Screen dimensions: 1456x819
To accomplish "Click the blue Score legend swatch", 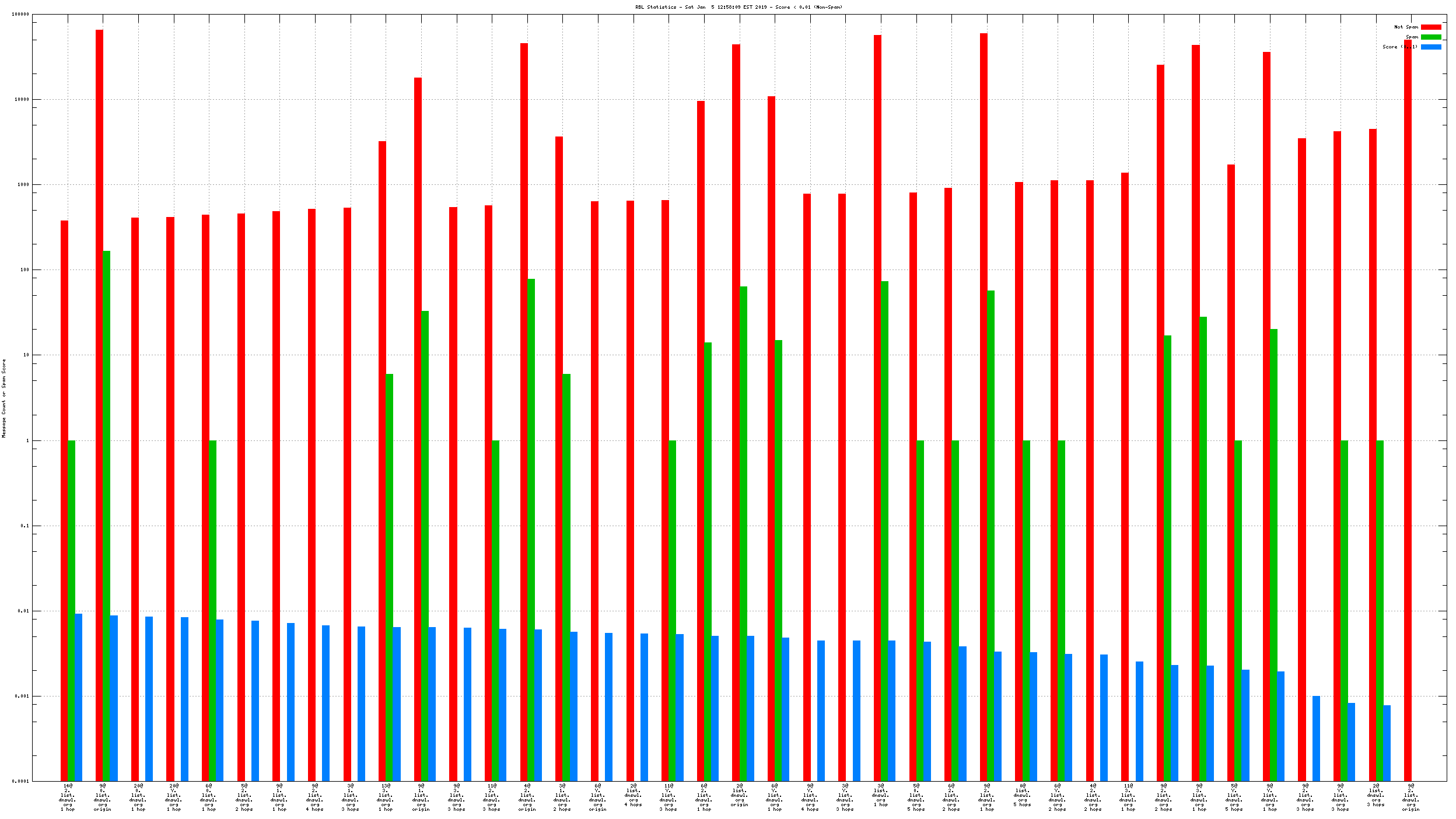I will click(x=1430, y=47).
